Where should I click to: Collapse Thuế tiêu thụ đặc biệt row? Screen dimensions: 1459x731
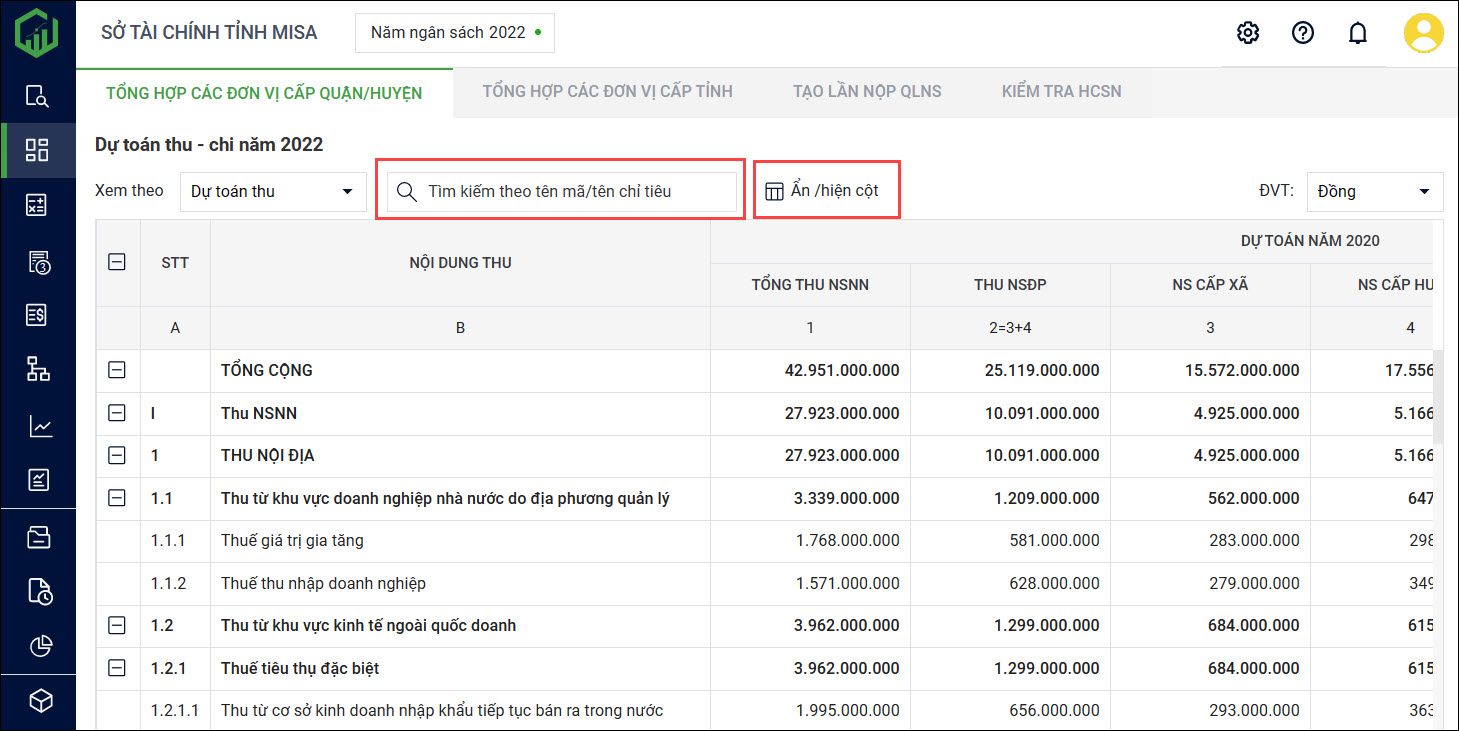[x=117, y=668]
